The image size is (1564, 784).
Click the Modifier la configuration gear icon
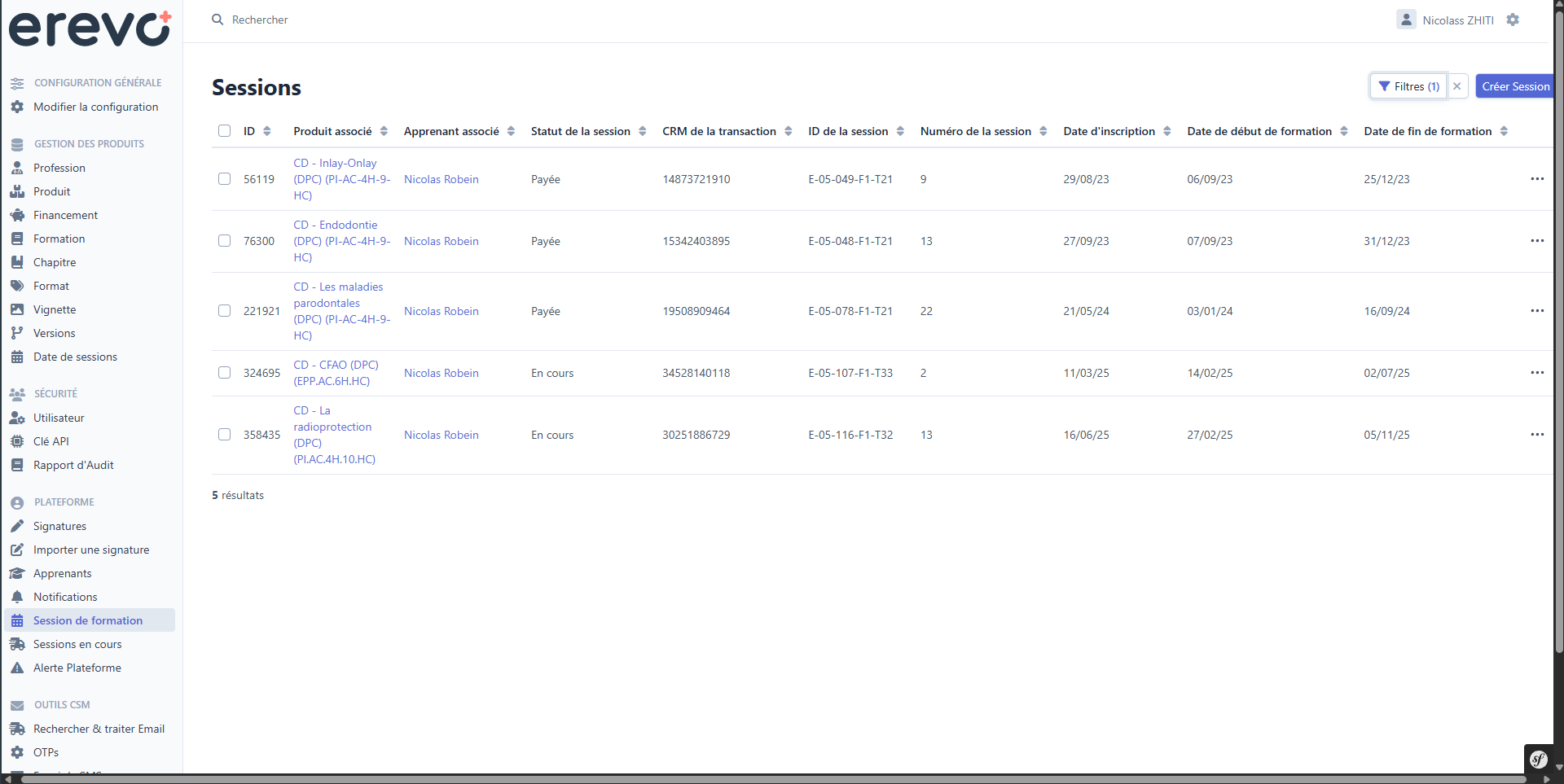pyautogui.click(x=17, y=107)
